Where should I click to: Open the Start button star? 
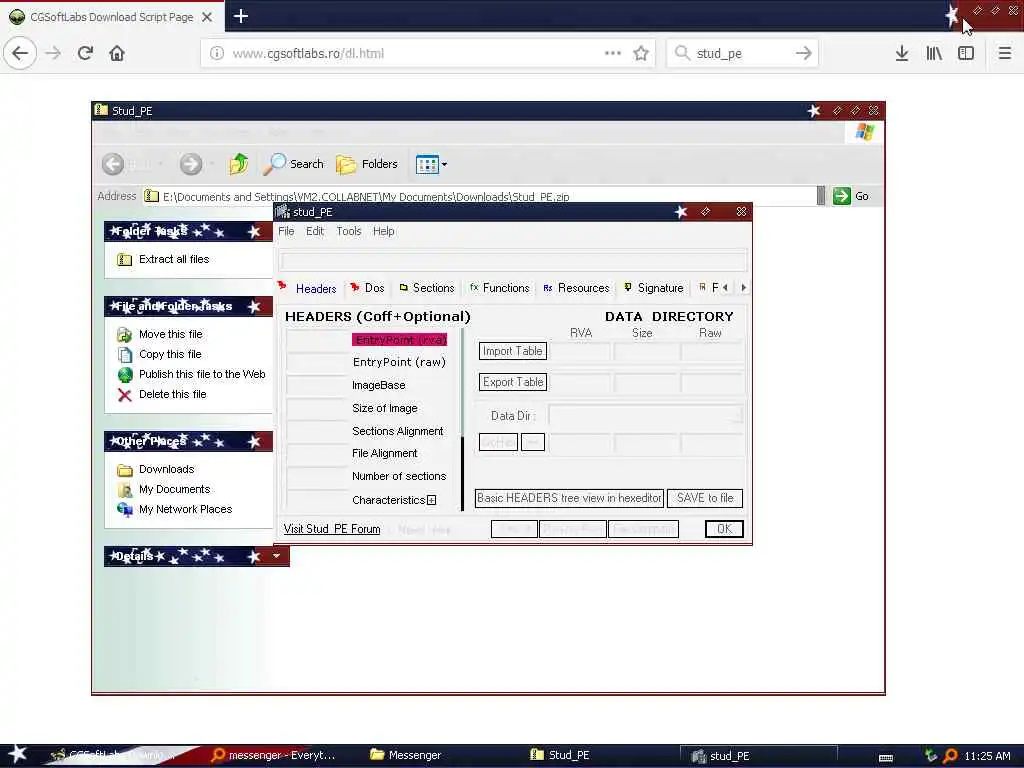pyautogui.click(x=18, y=754)
